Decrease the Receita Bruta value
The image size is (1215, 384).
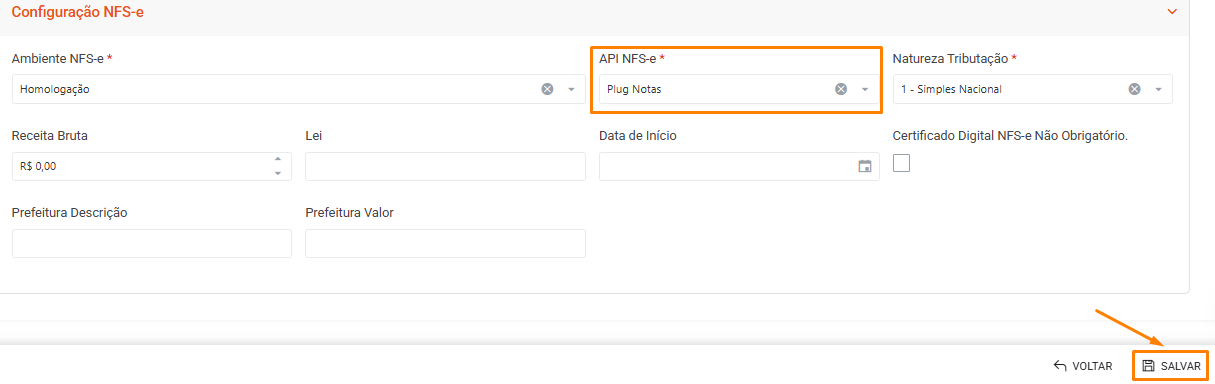tap(277, 173)
